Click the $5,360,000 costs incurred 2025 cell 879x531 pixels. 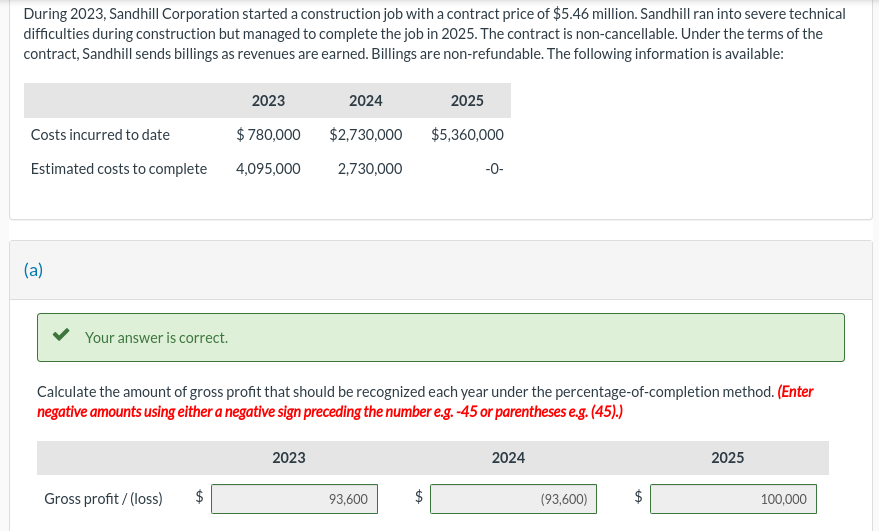pos(467,135)
